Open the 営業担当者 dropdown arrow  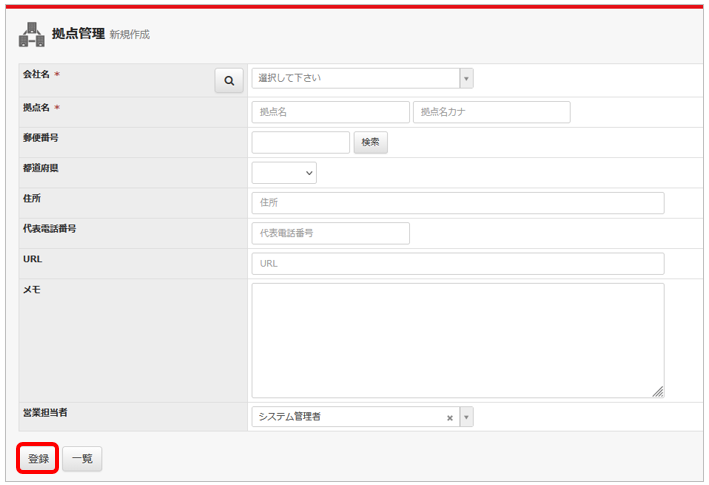click(466, 417)
